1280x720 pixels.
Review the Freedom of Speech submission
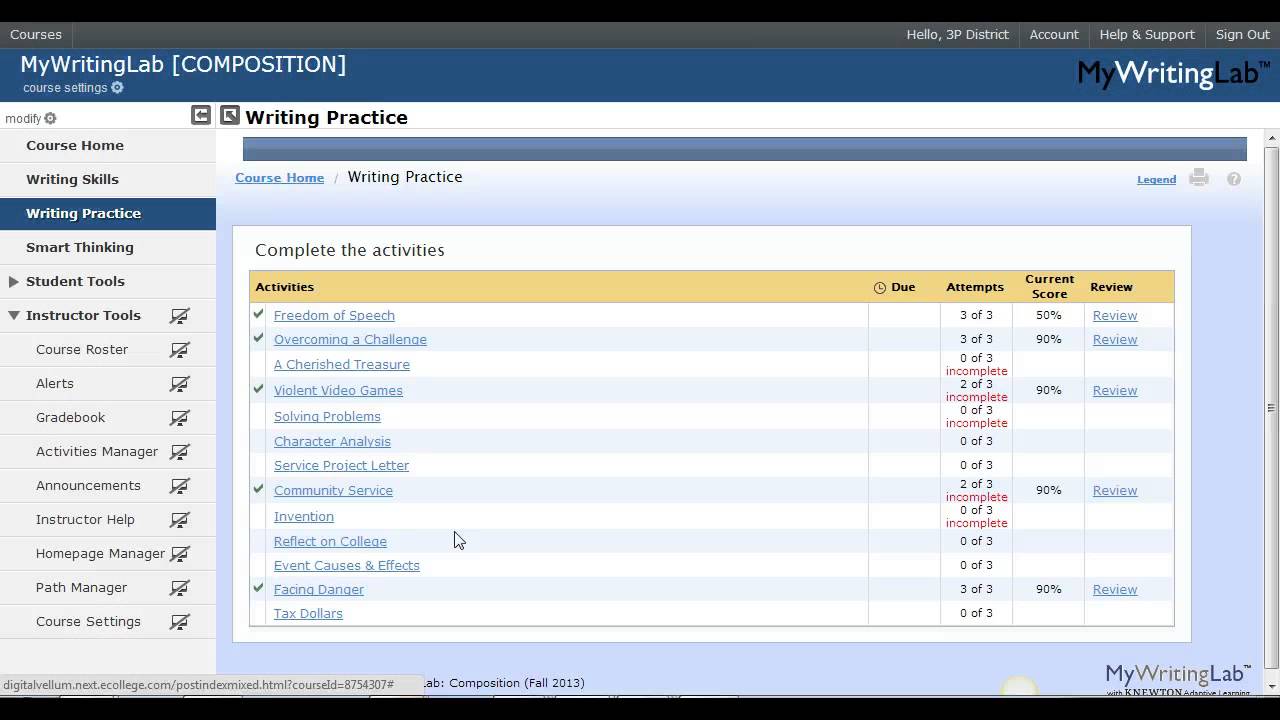(x=1115, y=315)
